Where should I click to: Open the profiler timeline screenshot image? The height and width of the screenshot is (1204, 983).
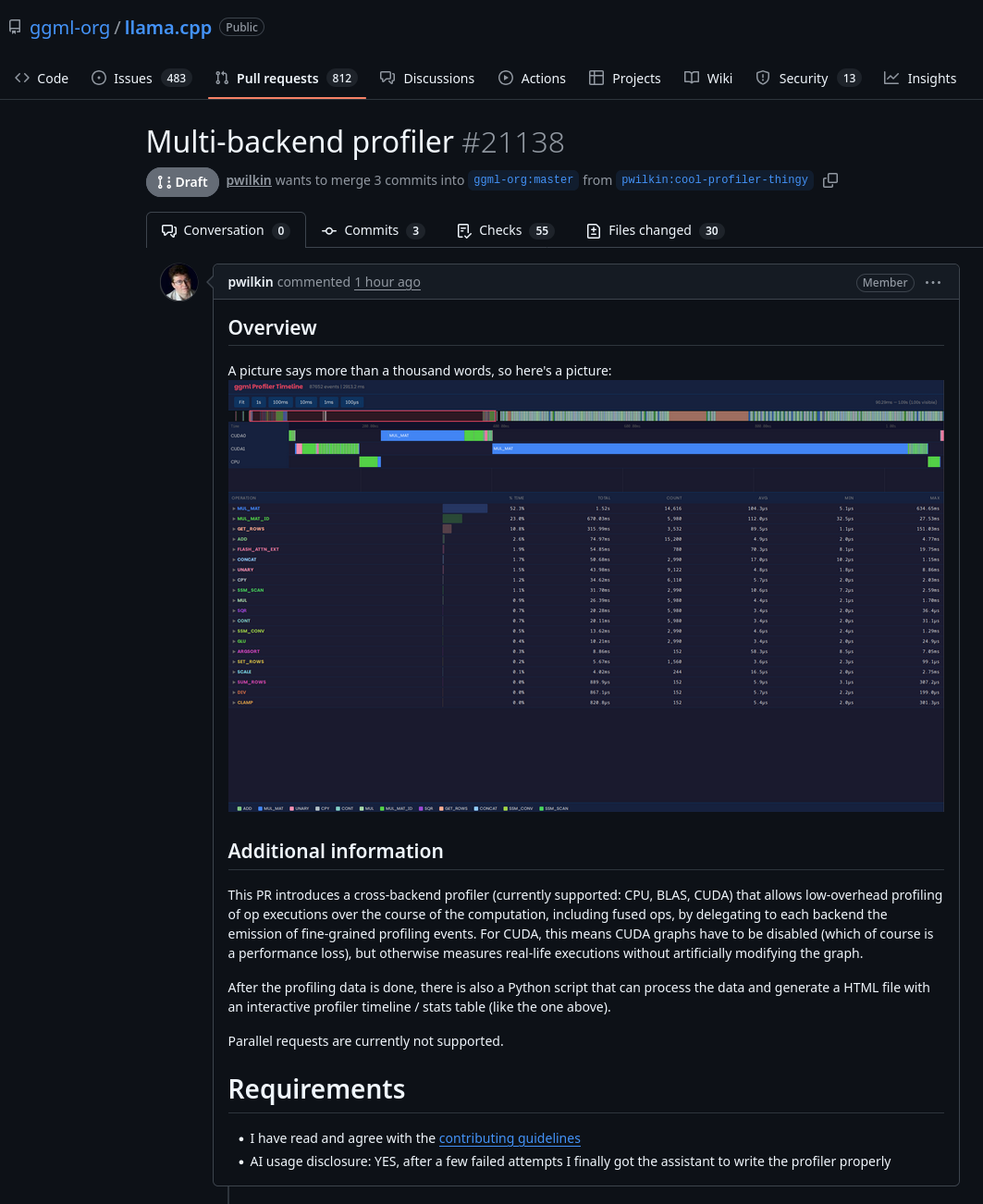(586, 596)
